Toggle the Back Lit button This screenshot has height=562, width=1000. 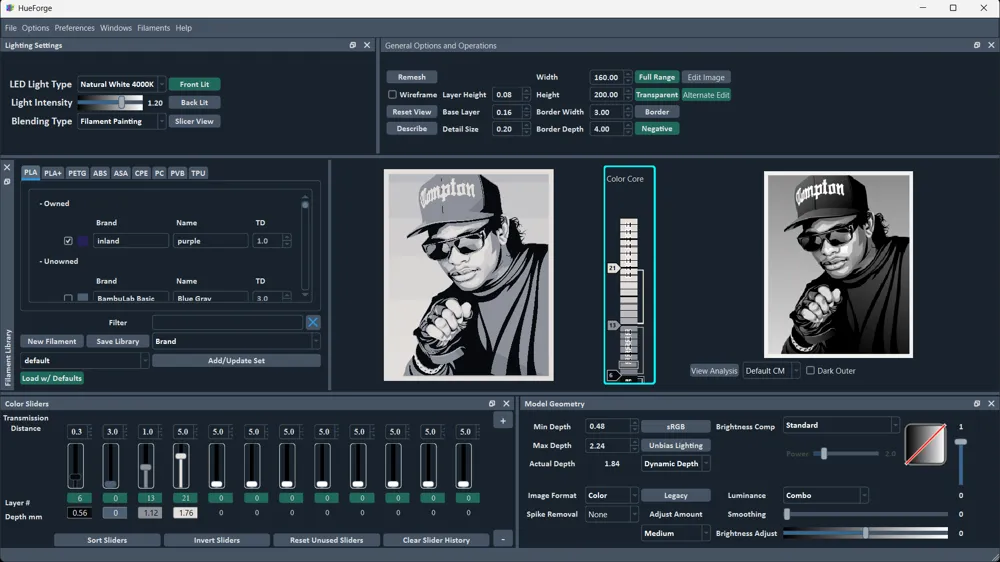(x=195, y=103)
